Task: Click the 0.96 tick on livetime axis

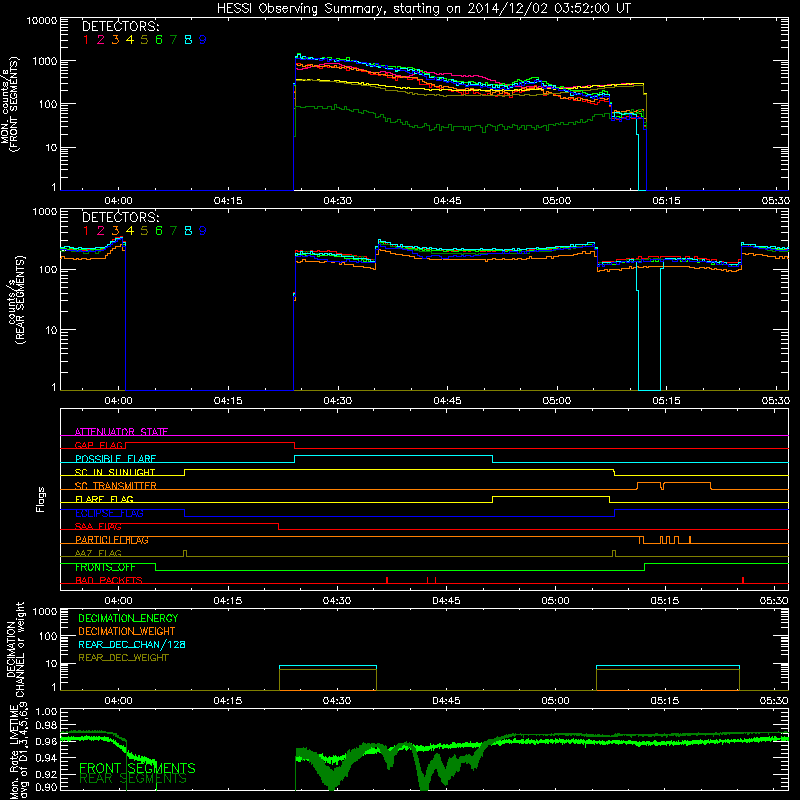Action: coord(47,741)
